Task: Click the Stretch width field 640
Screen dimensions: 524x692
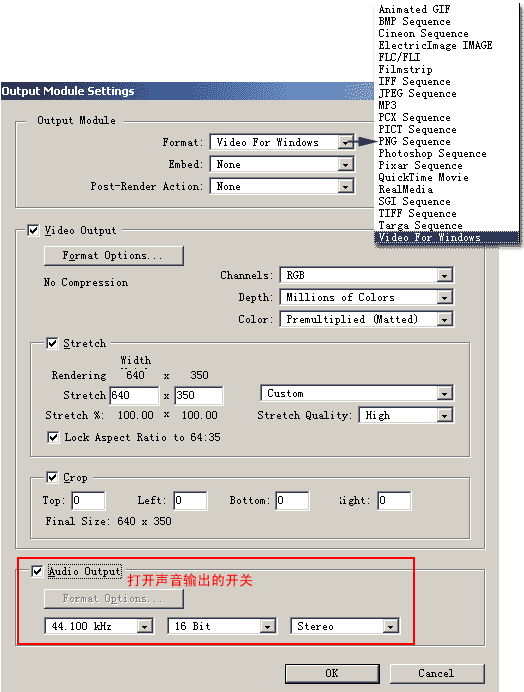Action: tap(134, 395)
